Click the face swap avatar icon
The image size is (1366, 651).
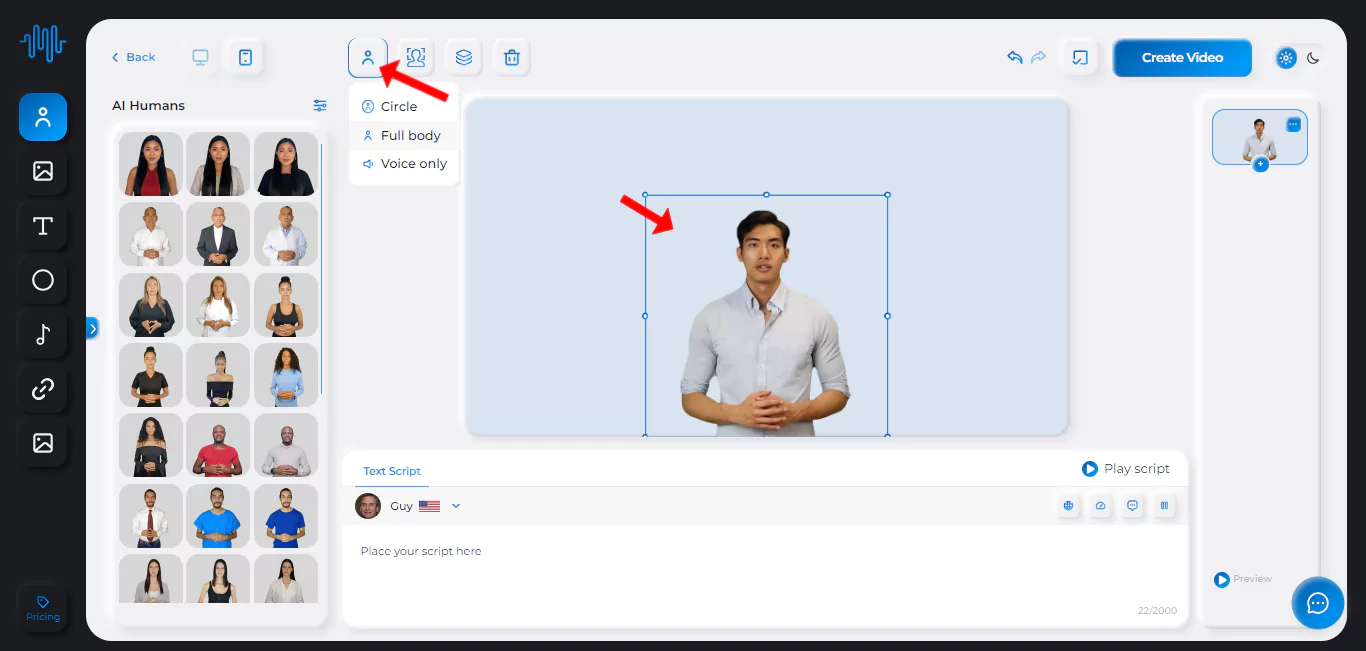pyautogui.click(x=416, y=57)
